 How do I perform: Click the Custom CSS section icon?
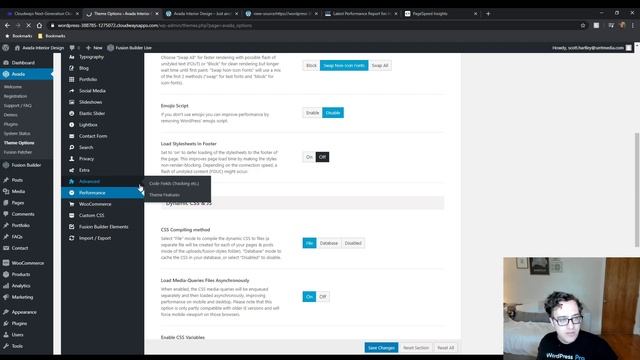tap(72, 215)
